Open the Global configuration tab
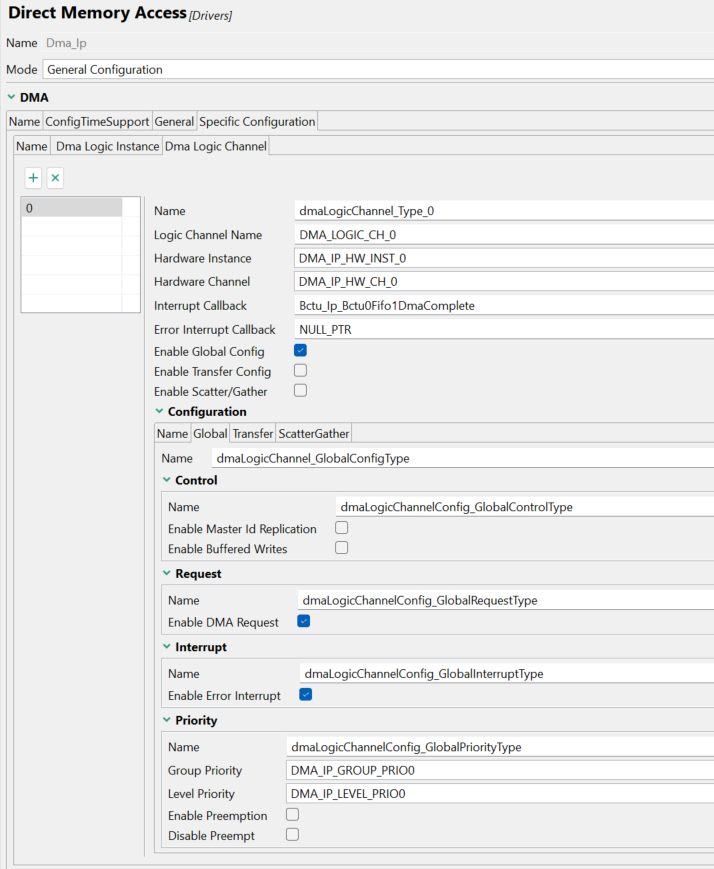 [210, 433]
